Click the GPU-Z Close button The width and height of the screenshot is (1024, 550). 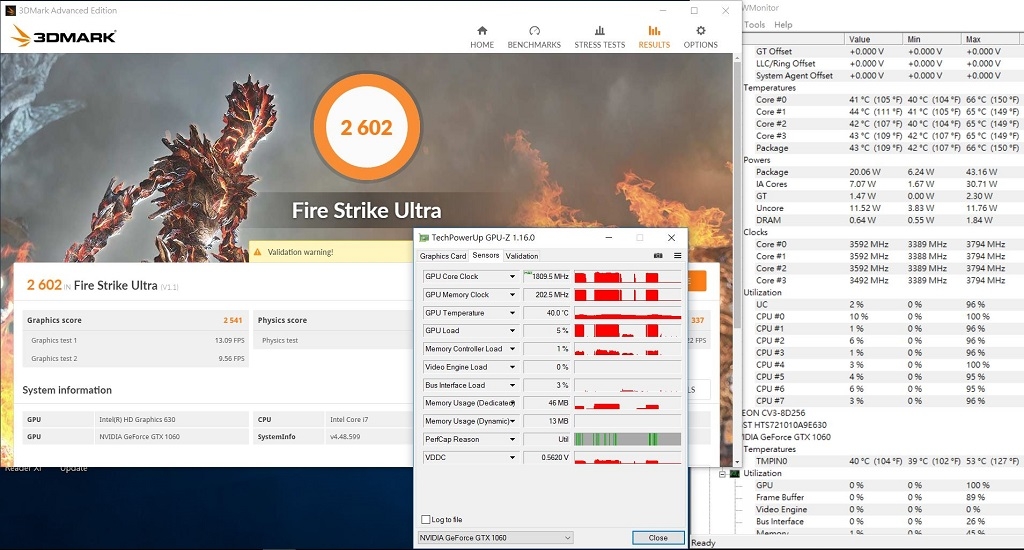coord(658,538)
